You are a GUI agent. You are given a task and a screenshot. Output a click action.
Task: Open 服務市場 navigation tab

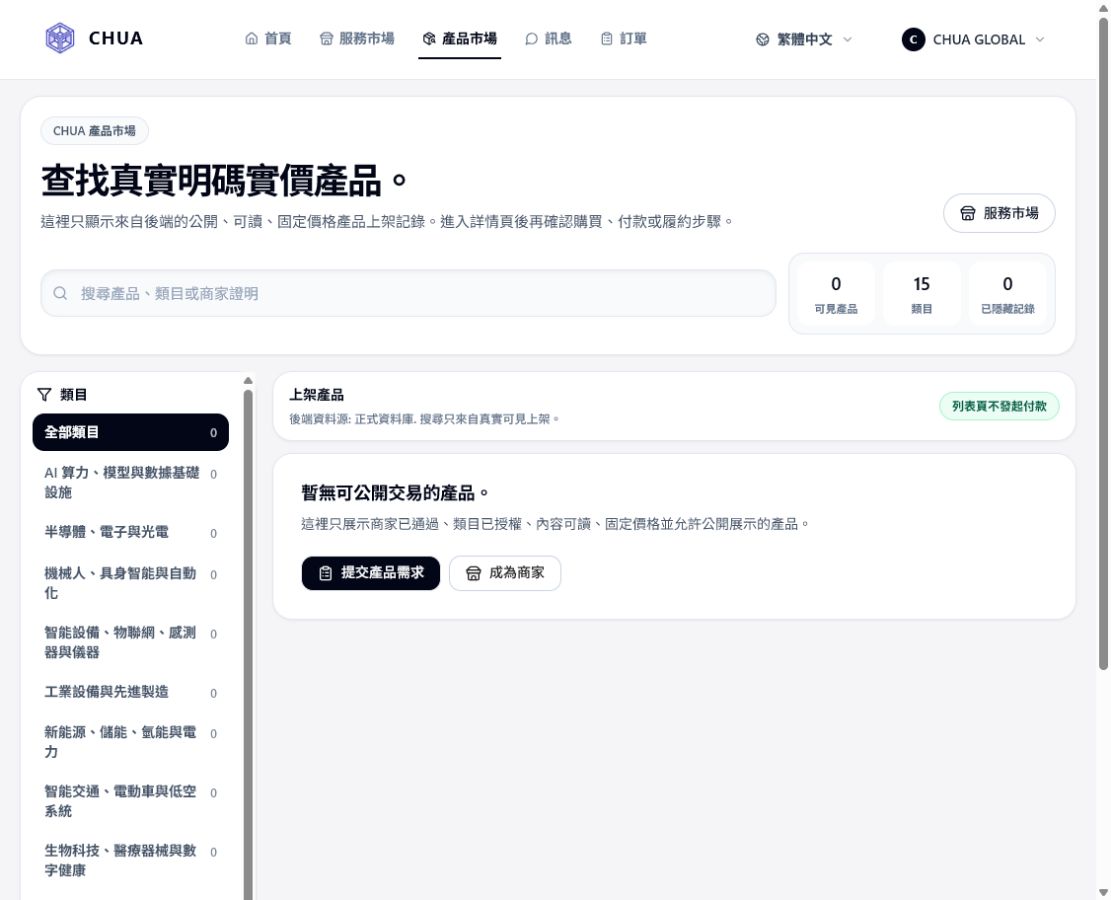357,38
